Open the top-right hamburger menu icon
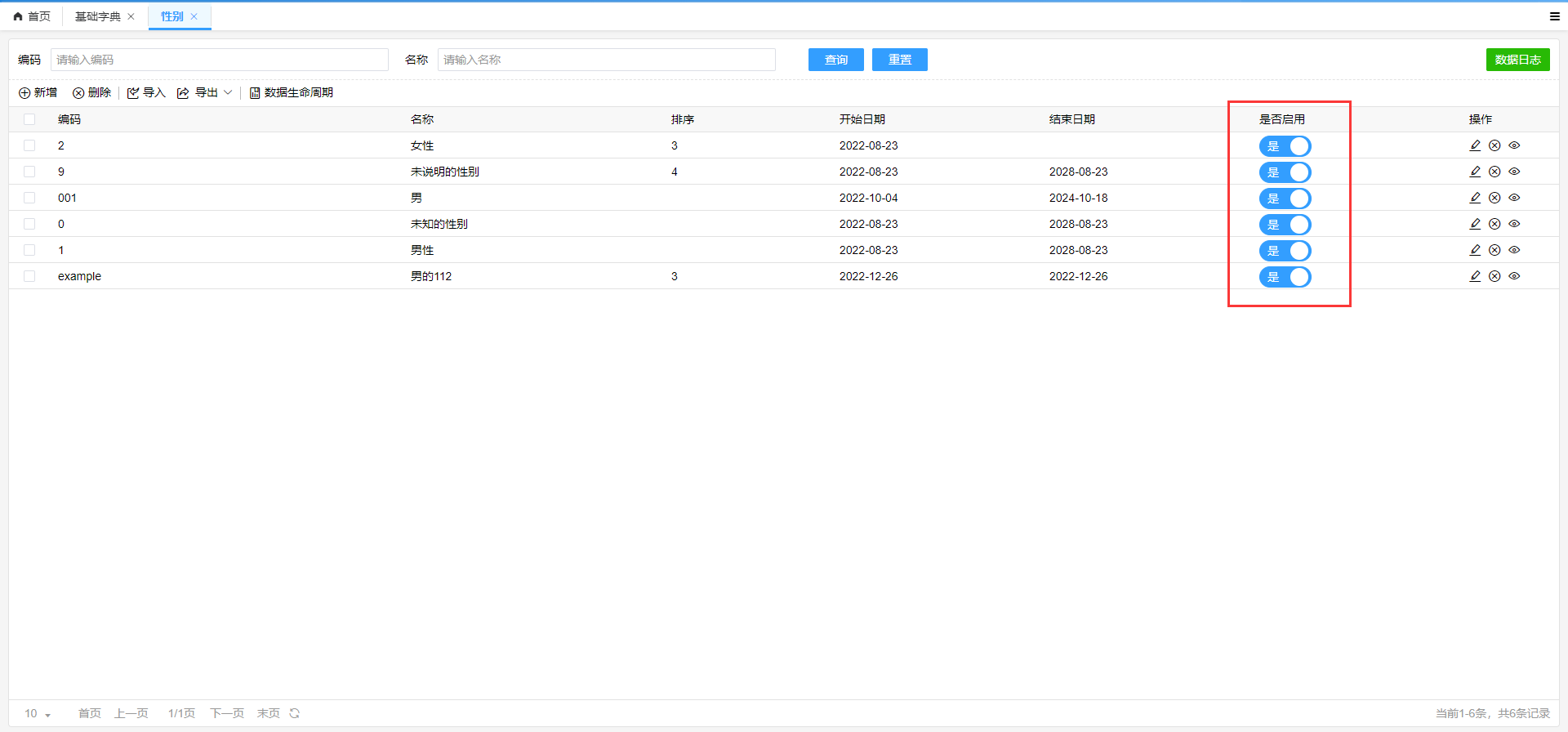 1554,16
